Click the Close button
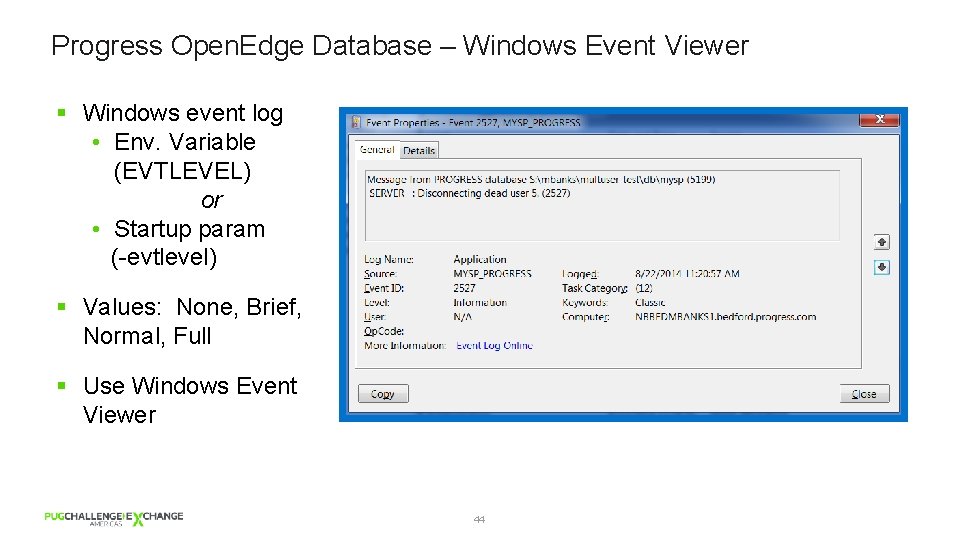The width and height of the screenshot is (960, 540). pos(864,394)
